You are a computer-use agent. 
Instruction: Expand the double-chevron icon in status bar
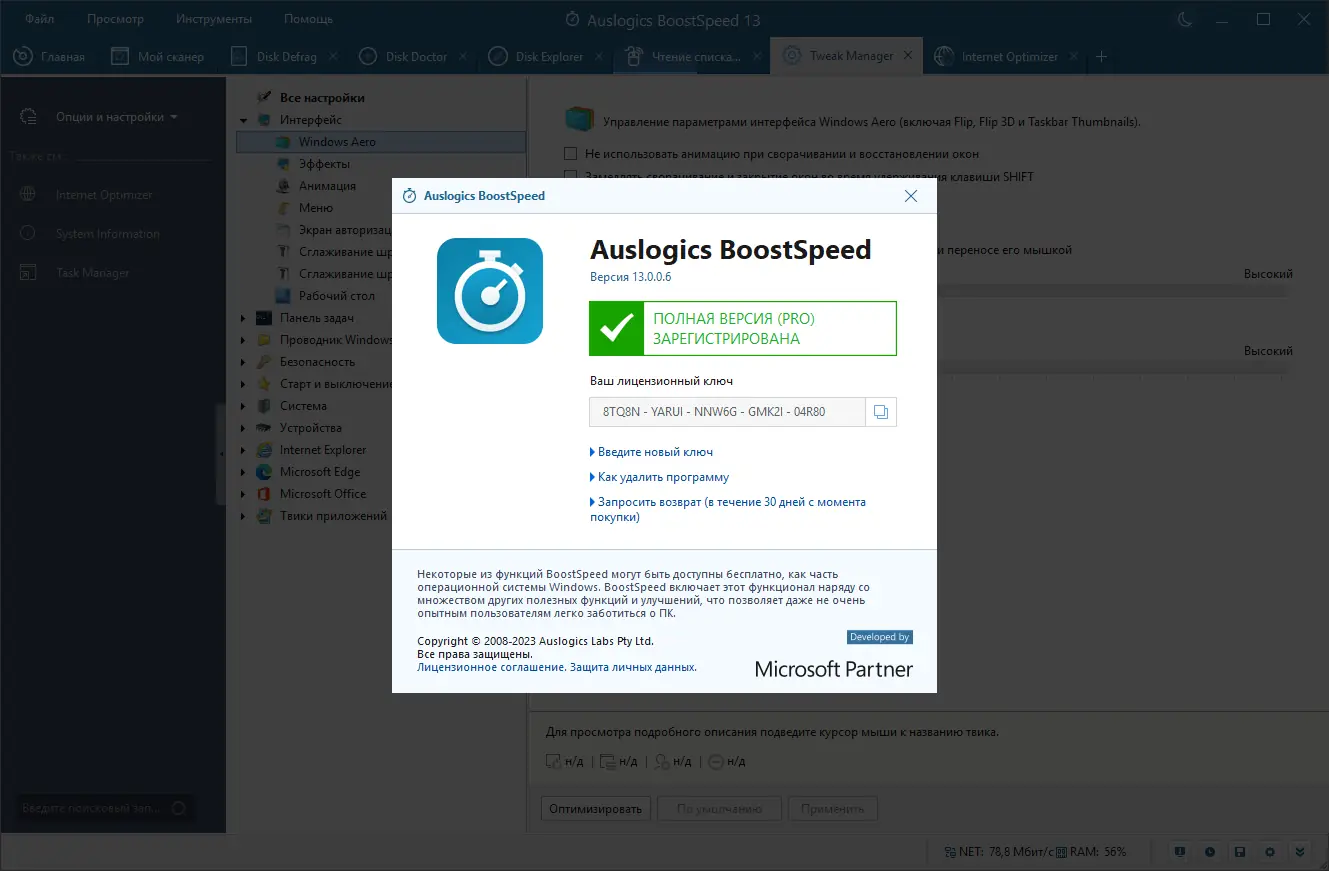pyautogui.click(x=1300, y=852)
